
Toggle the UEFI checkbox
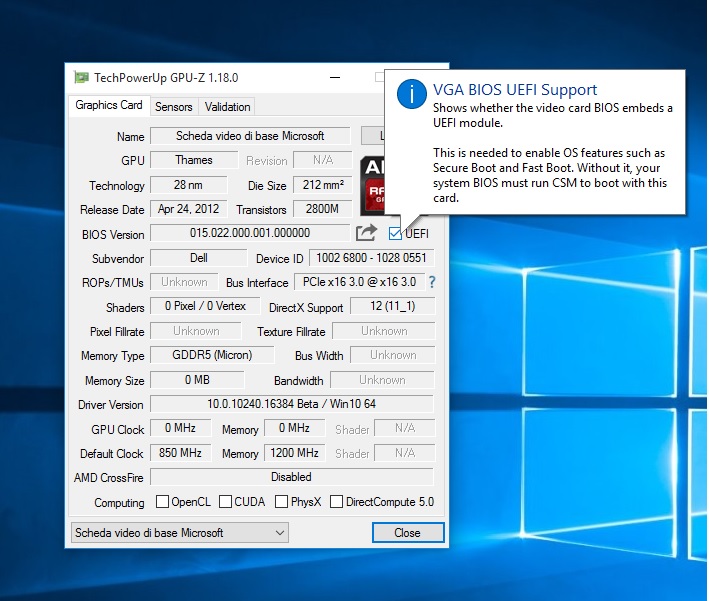coord(395,233)
